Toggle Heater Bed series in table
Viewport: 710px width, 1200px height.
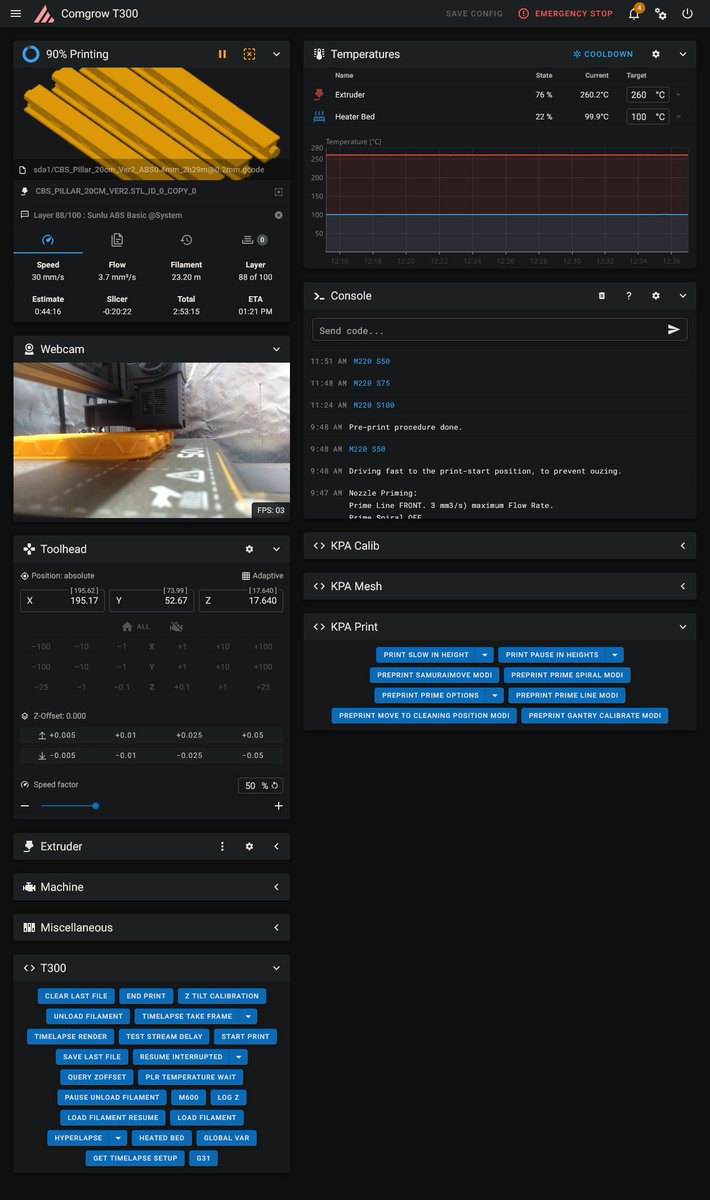click(320, 117)
